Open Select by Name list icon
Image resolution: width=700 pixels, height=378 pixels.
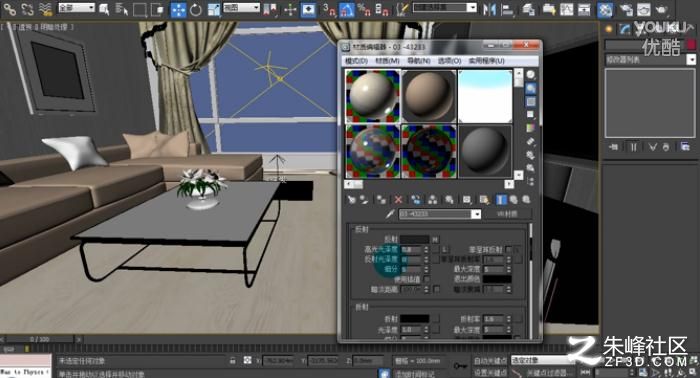121,9
